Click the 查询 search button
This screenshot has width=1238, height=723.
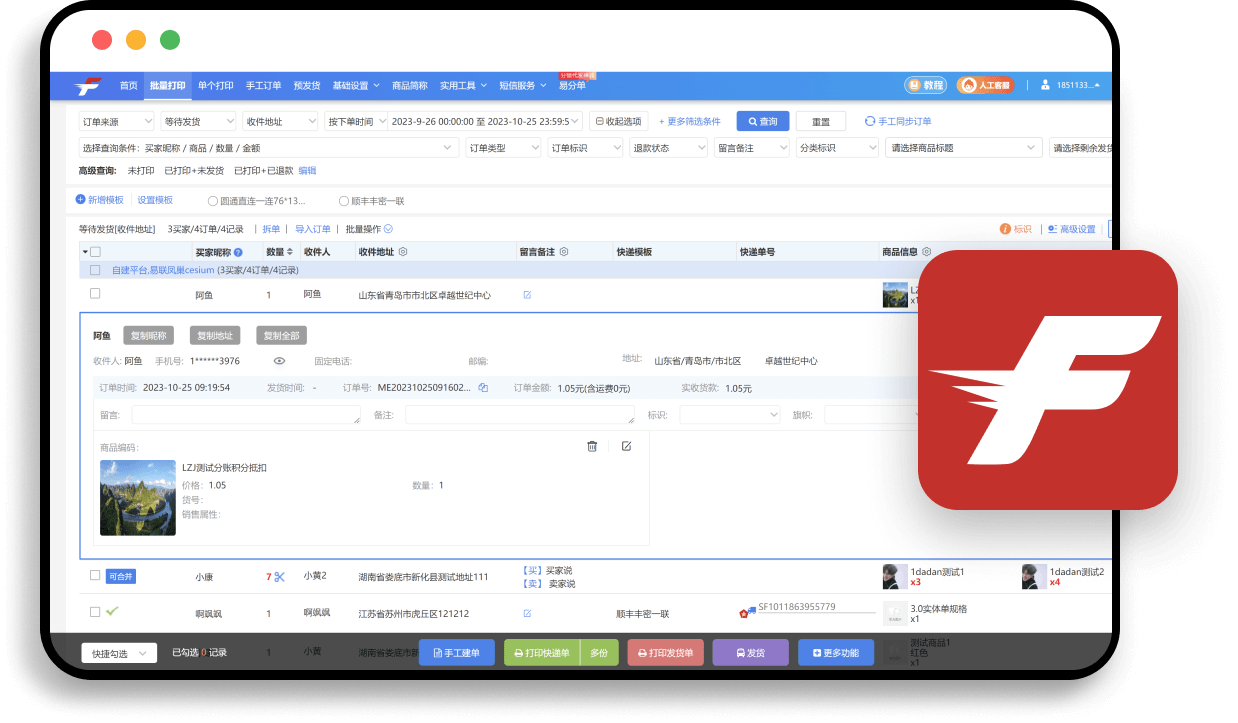(762, 120)
